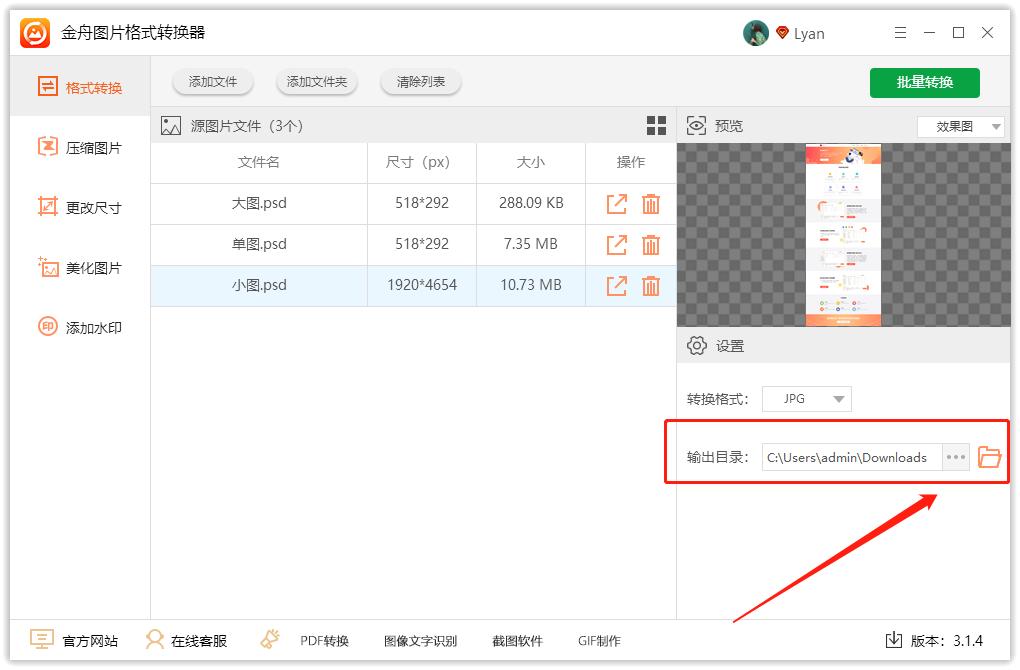Viewport: 1020px width, 670px height.
Task: Delete 大图.psd using its trash icon
Action: tap(650, 203)
